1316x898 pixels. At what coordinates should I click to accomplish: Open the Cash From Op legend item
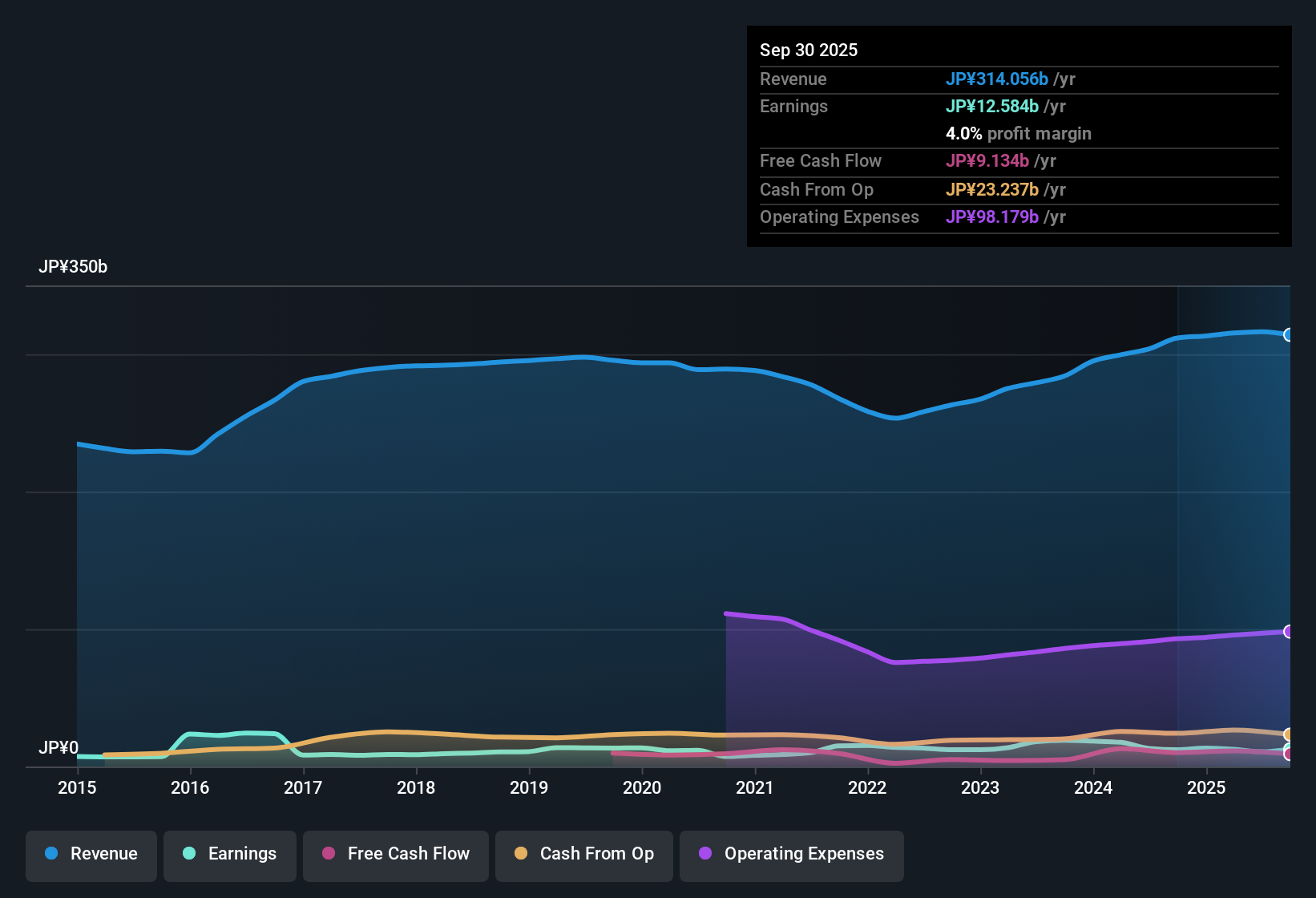click(583, 854)
